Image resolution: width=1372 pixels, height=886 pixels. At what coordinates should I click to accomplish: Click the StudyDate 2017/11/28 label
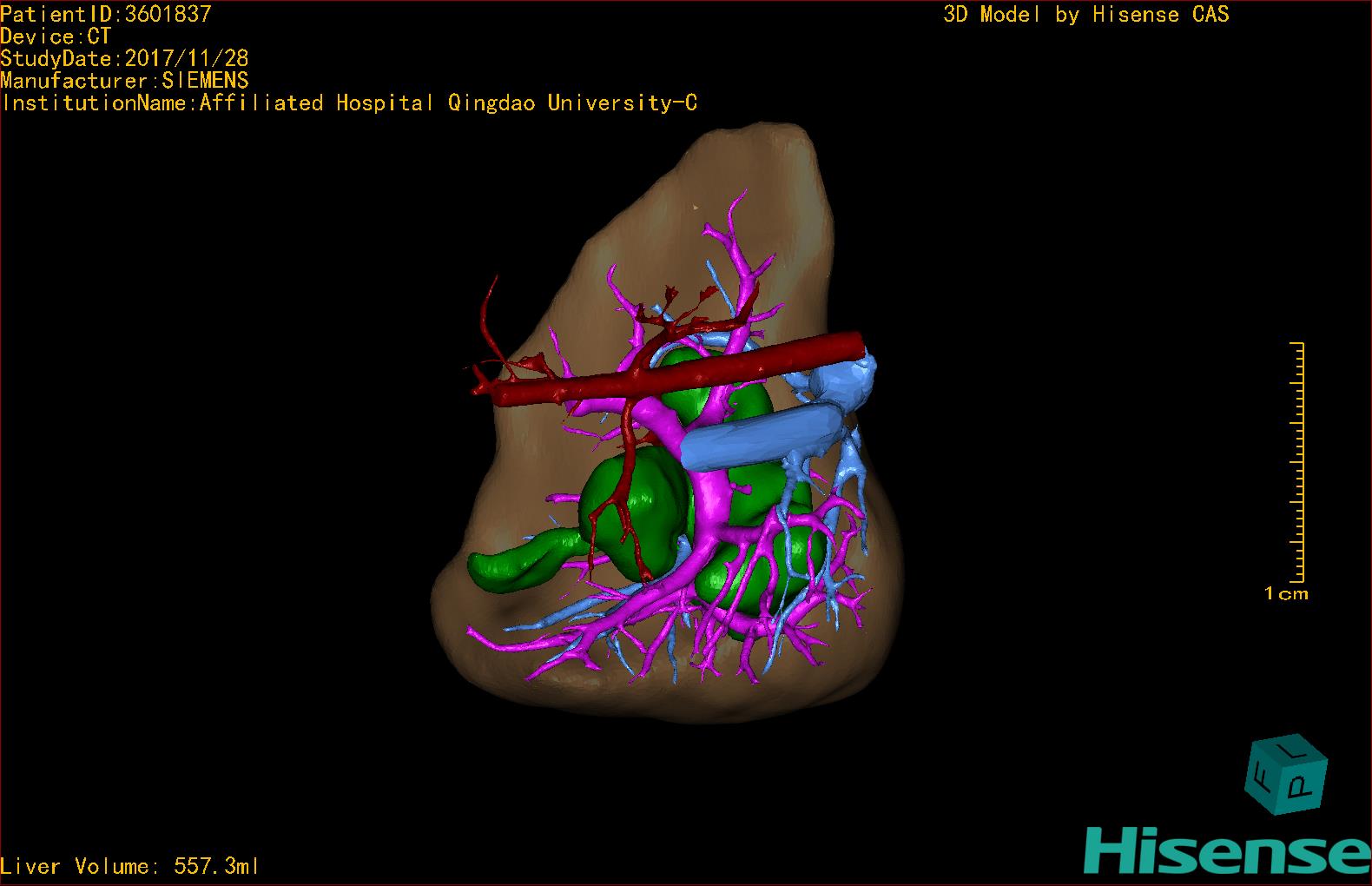[x=124, y=59]
